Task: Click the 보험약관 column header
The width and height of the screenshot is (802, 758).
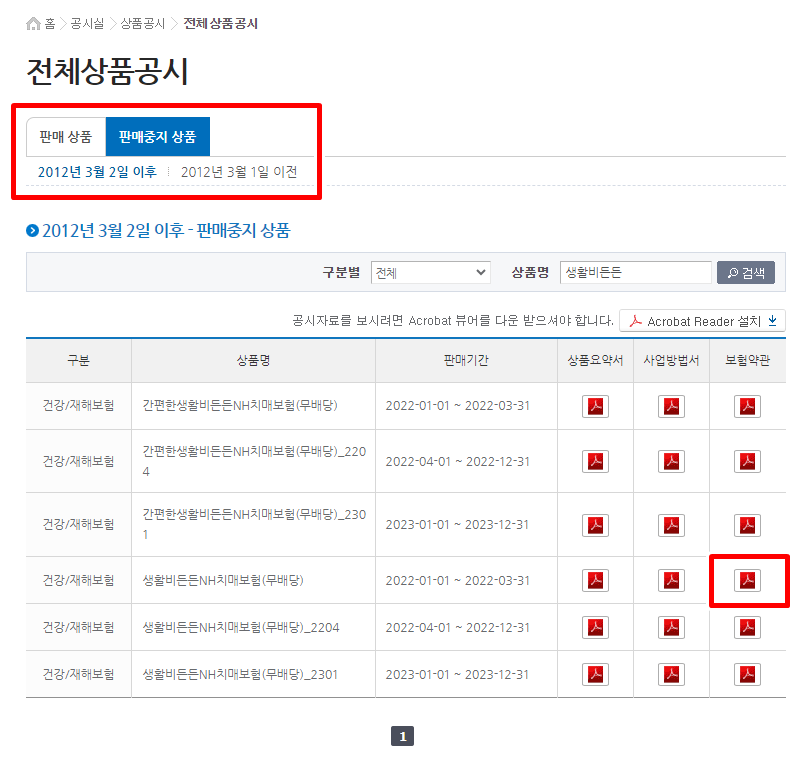Action: pos(747,361)
